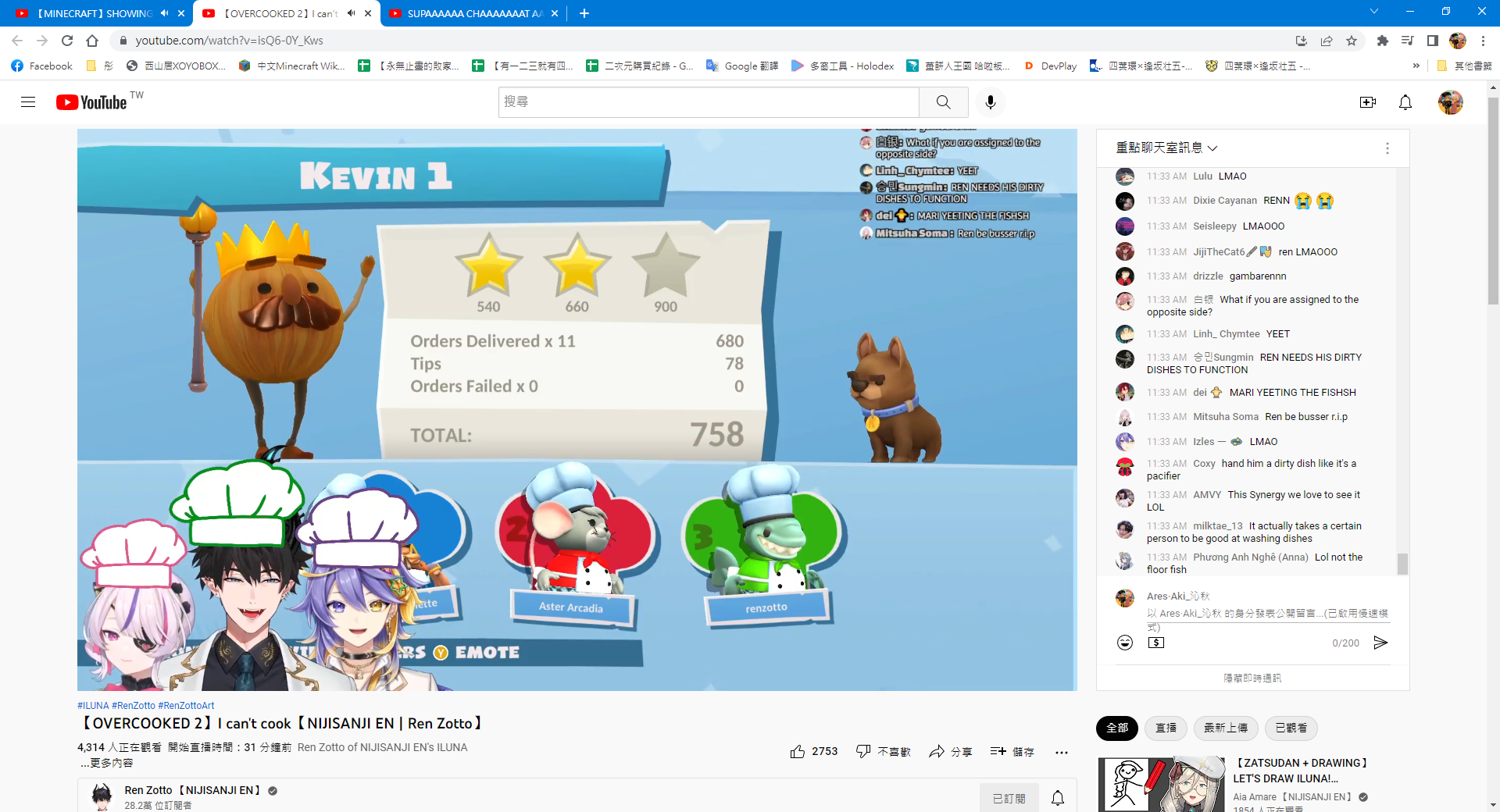Open YouTube account avatar menu

point(1451,102)
